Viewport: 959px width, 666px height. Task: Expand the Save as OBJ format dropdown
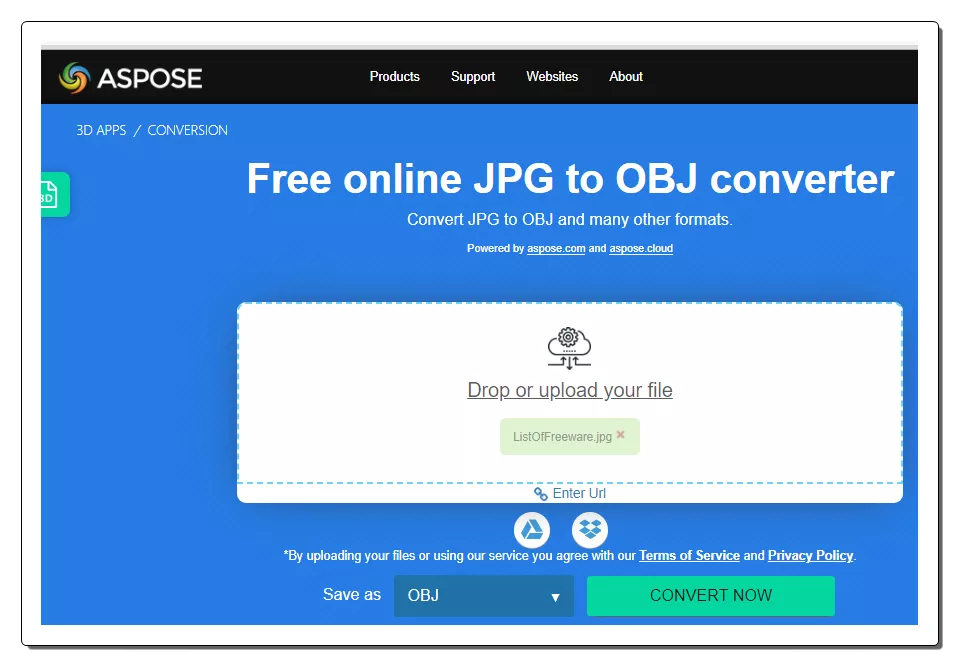coord(484,596)
